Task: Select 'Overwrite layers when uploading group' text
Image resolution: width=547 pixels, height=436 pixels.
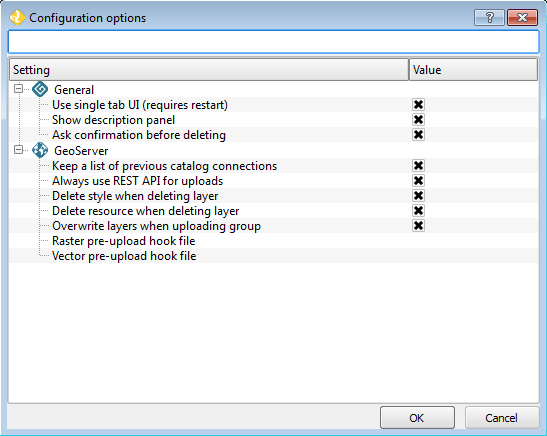Action: pos(156,226)
